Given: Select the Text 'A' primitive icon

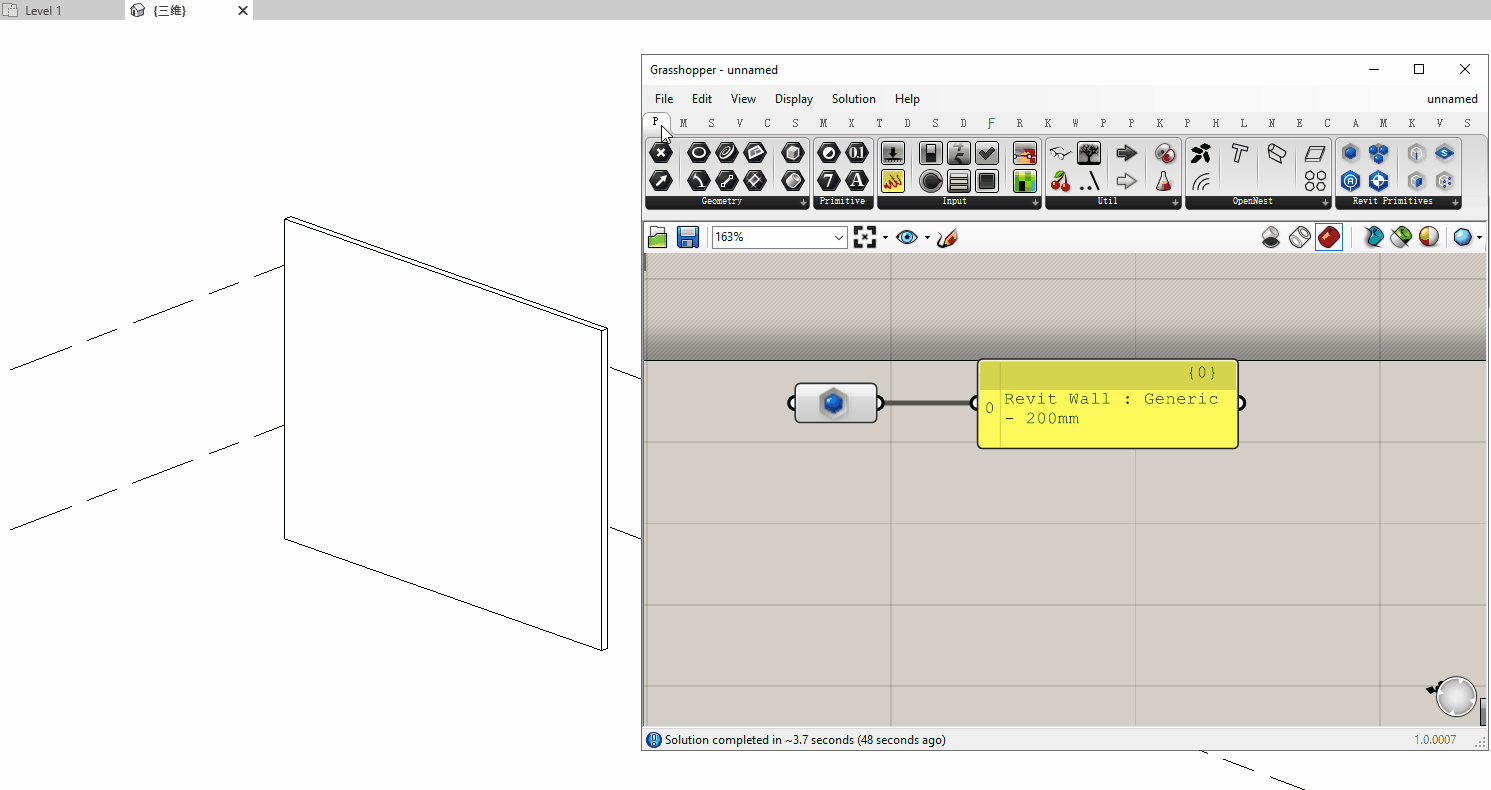Looking at the screenshot, I should (x=856, y=180).
